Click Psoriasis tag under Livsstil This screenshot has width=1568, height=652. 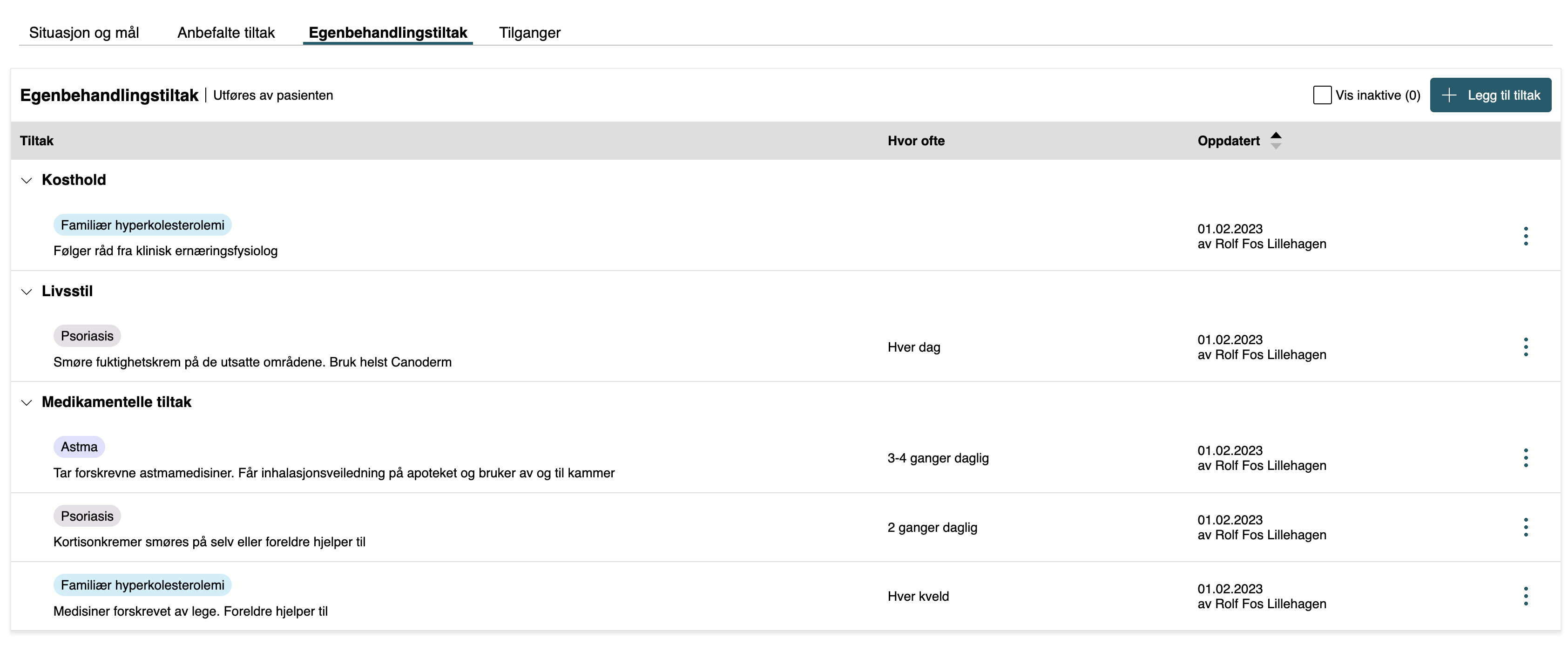[87, 336]
